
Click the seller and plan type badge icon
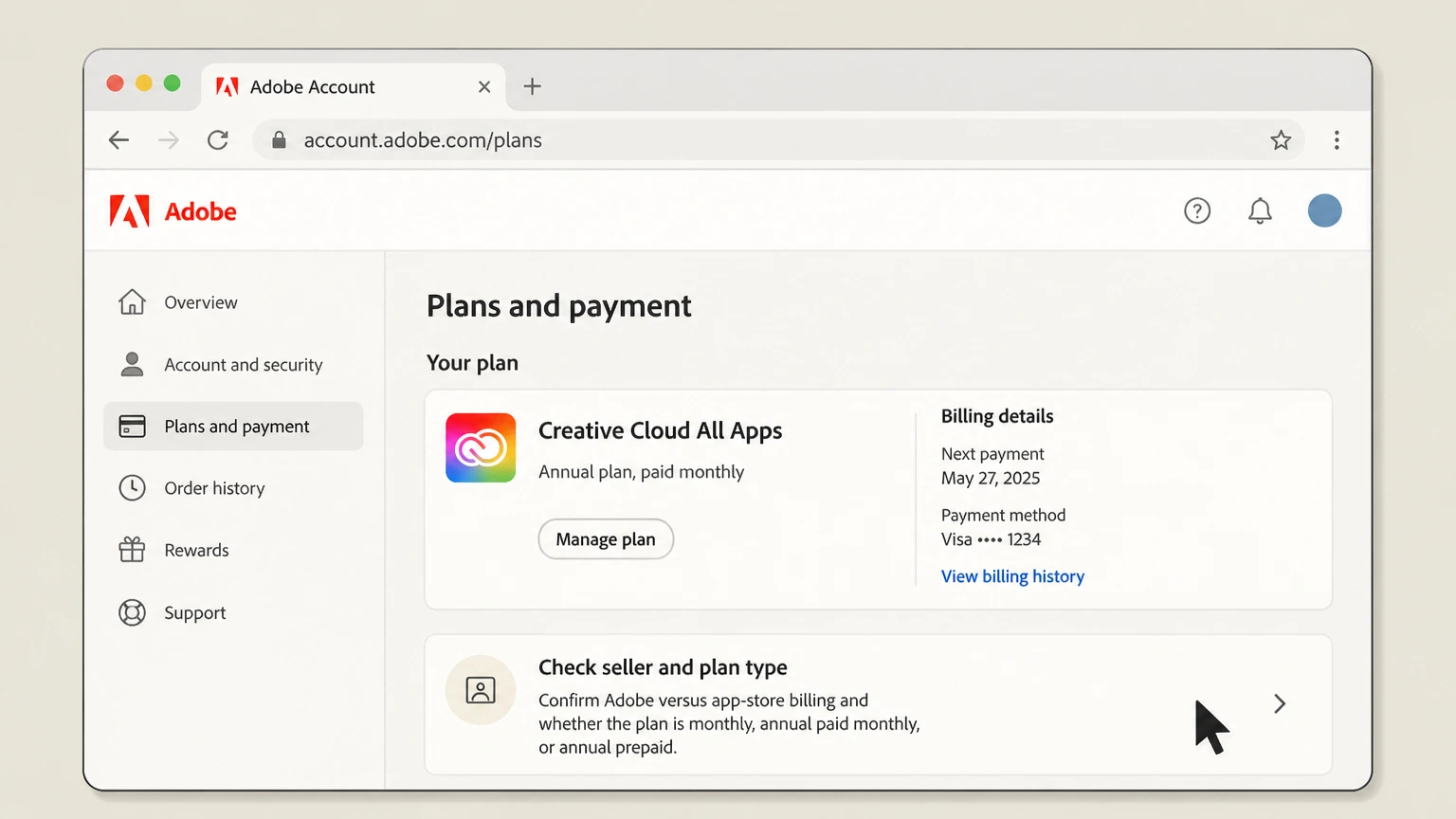(x=481, y=690)
